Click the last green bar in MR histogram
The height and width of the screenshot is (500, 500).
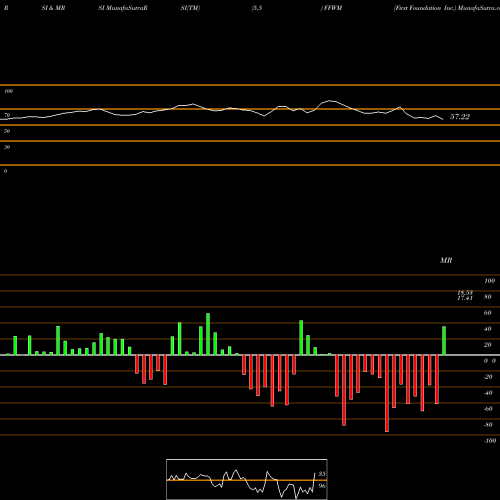[x=444, y=341]
